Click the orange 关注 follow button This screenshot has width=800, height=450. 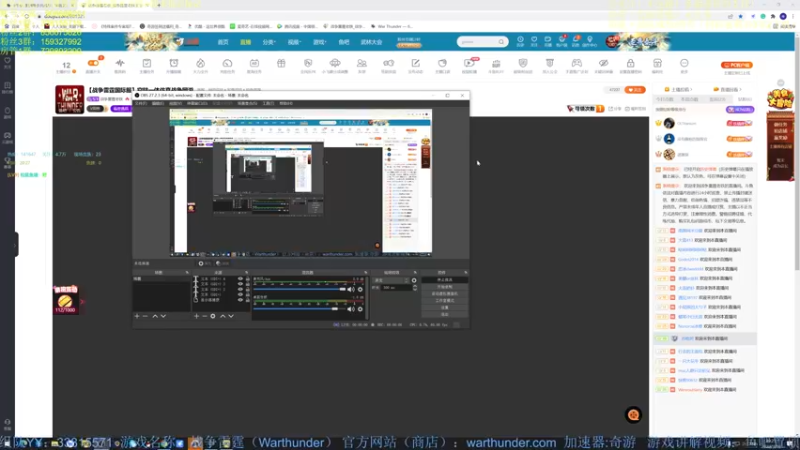(635, 90)
